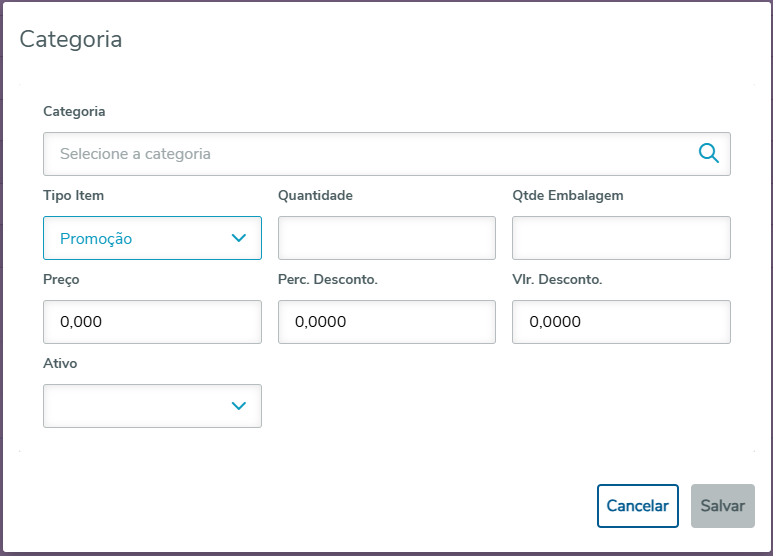Click the 'Perc. Desconto.' field label

pyautogui.click(x=327, y=280)
